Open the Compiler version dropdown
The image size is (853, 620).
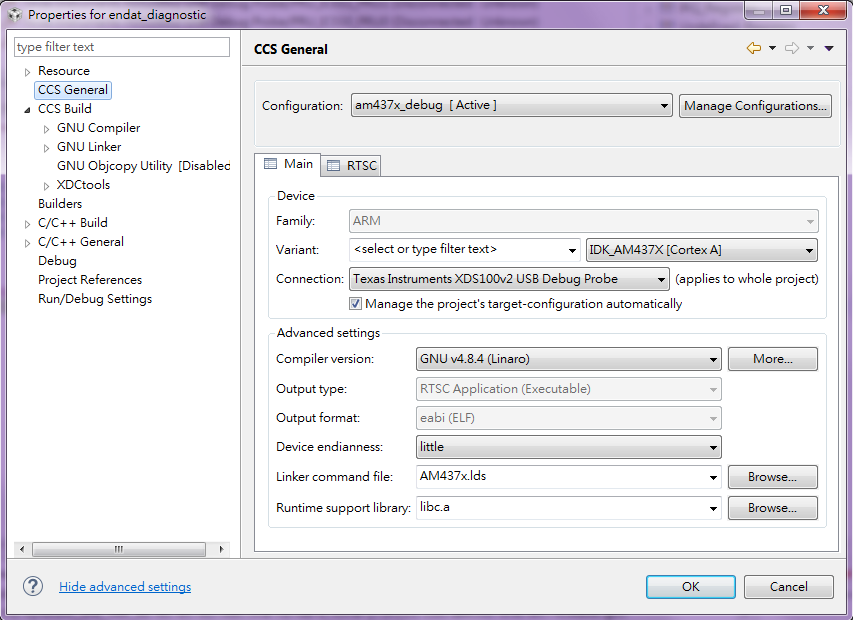pyautogui.click(x=568, y=359)
